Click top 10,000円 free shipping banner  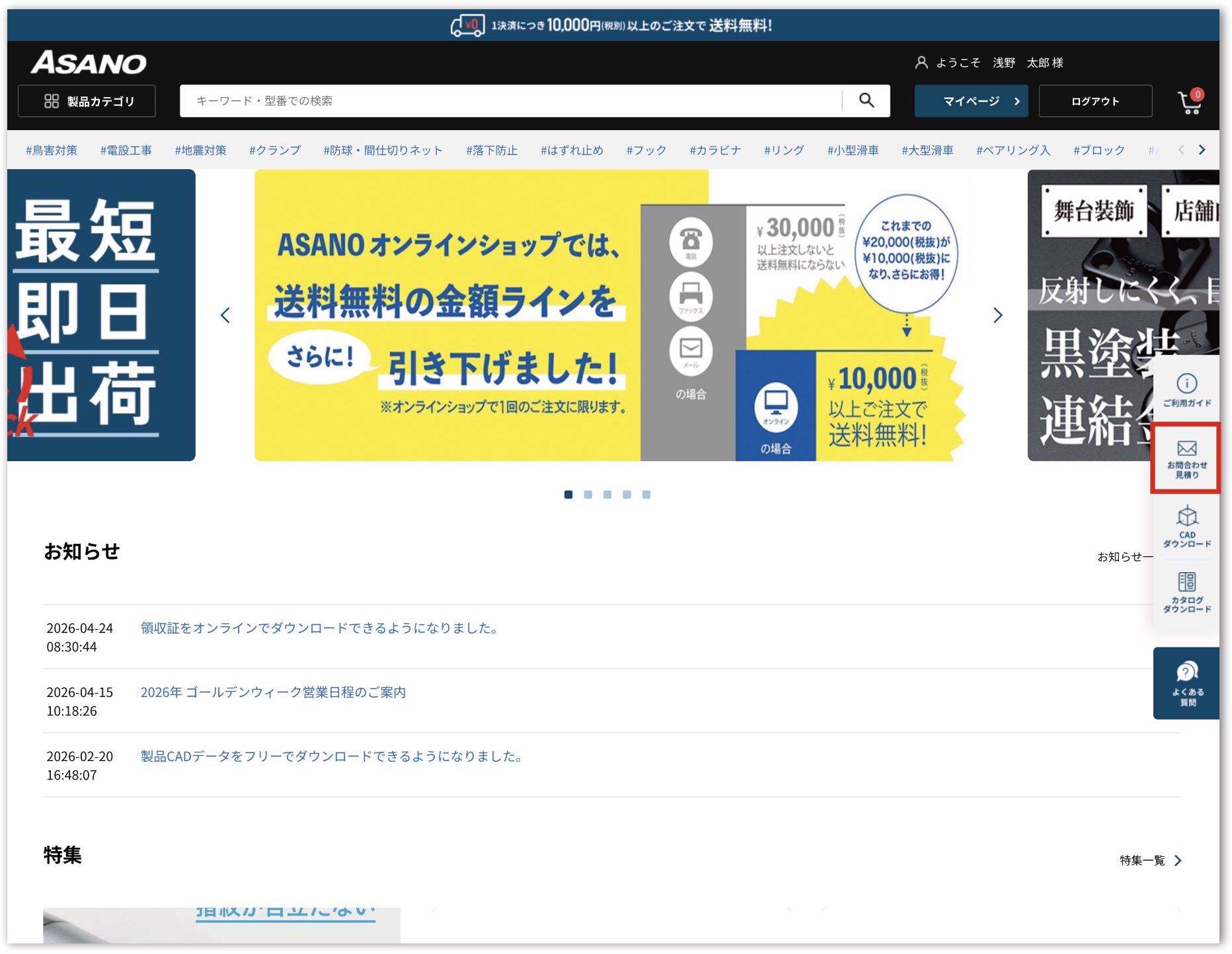(613, 25)
